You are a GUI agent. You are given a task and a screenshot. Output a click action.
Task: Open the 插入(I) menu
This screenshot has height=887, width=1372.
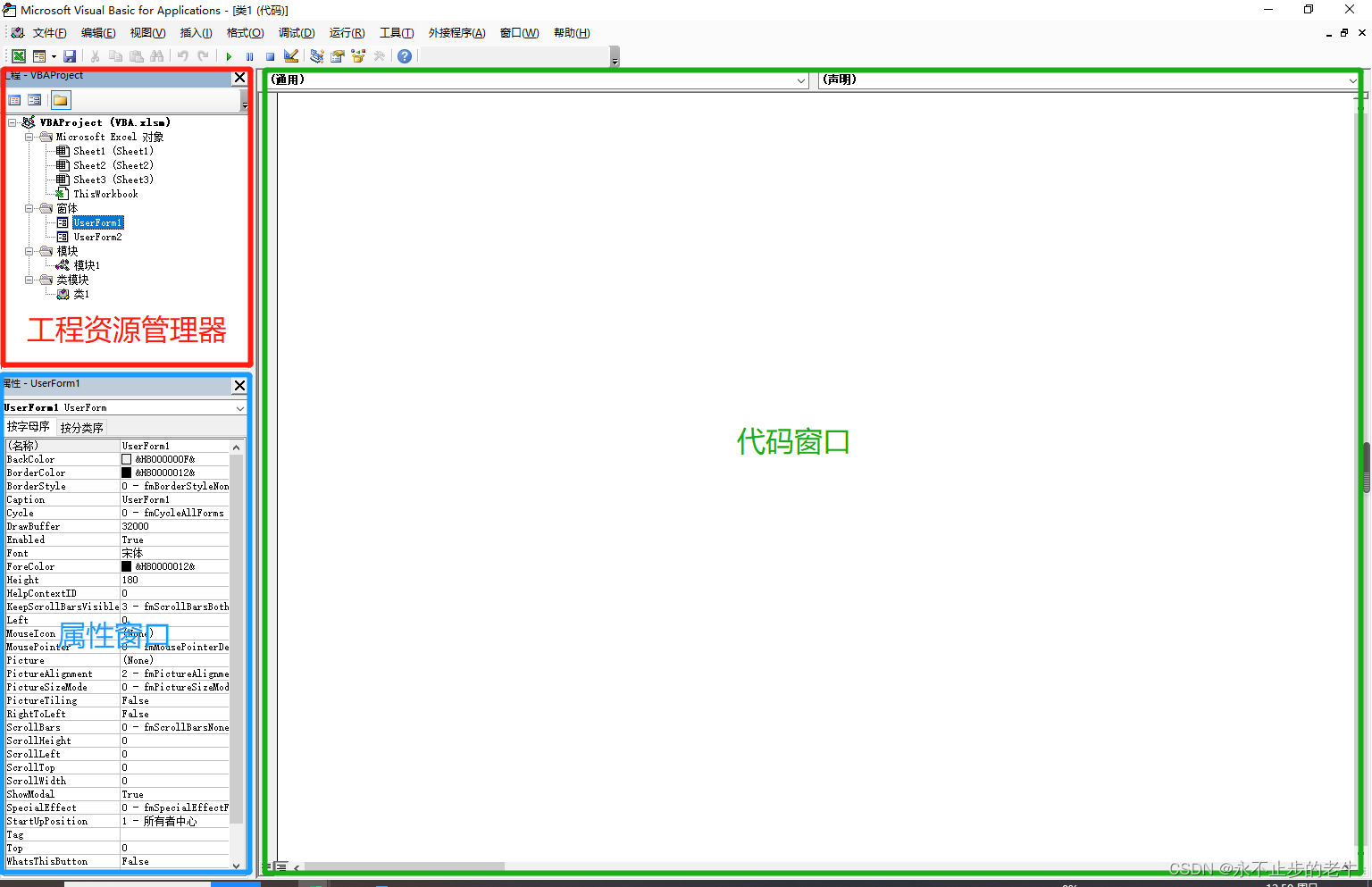click(x=196, y=33)
